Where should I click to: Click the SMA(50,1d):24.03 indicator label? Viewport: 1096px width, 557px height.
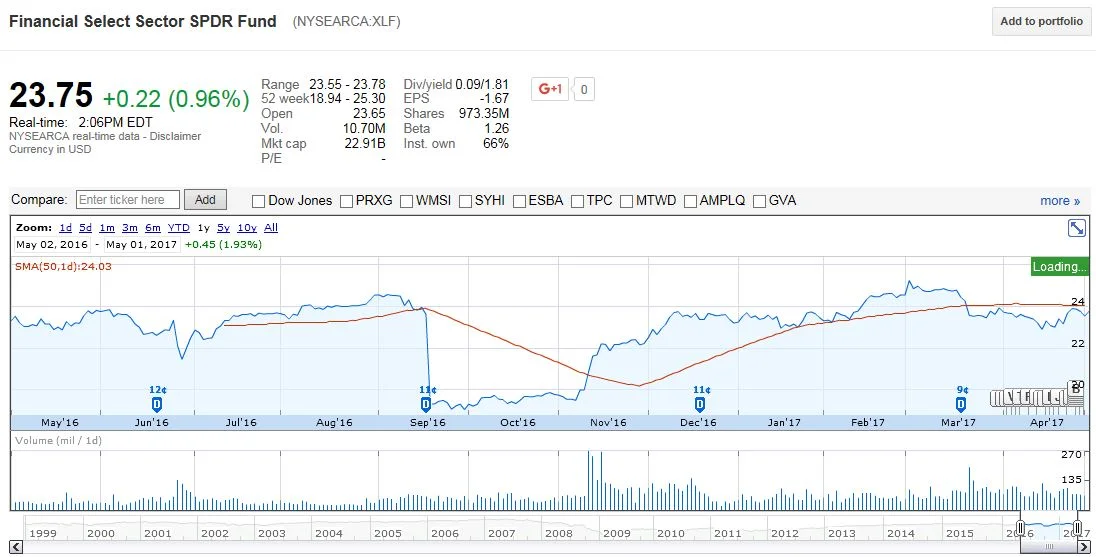point(64,266)
